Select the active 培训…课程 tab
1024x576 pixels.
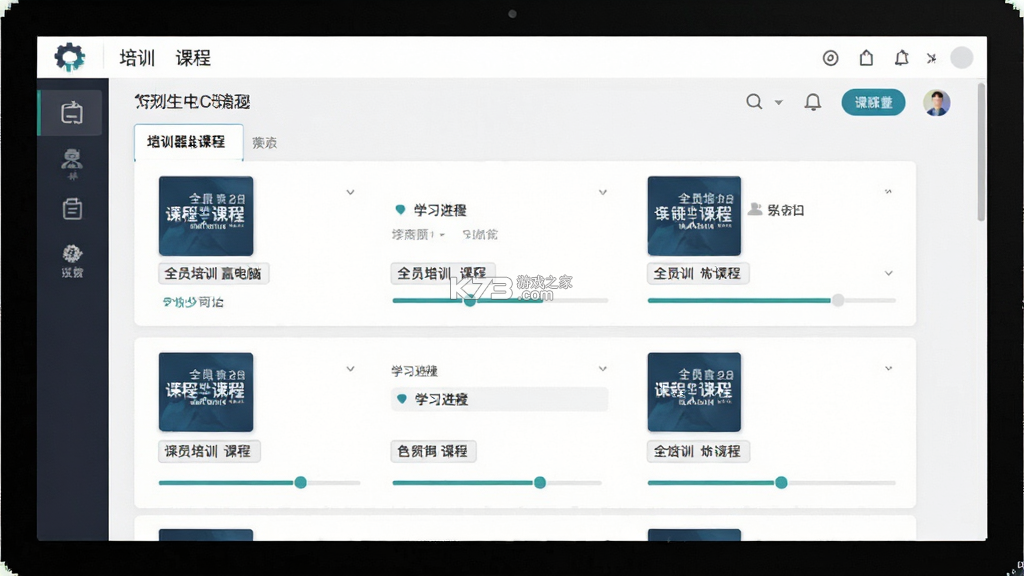coord(189,142)
